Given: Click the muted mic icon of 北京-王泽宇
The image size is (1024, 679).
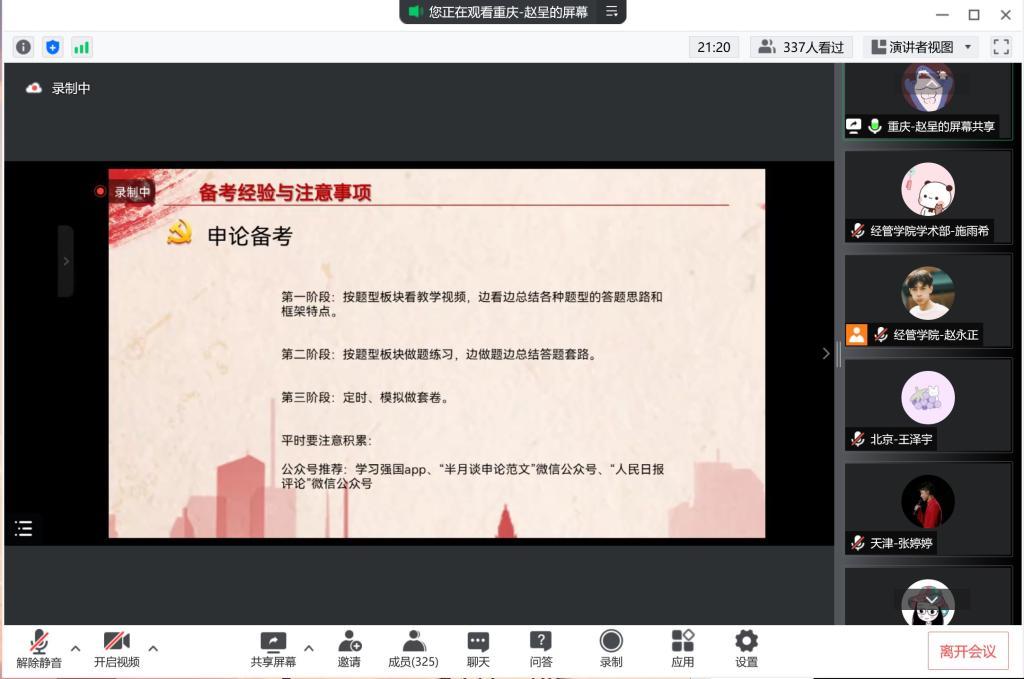Looking at the screenshot, I should coord(858,439).
